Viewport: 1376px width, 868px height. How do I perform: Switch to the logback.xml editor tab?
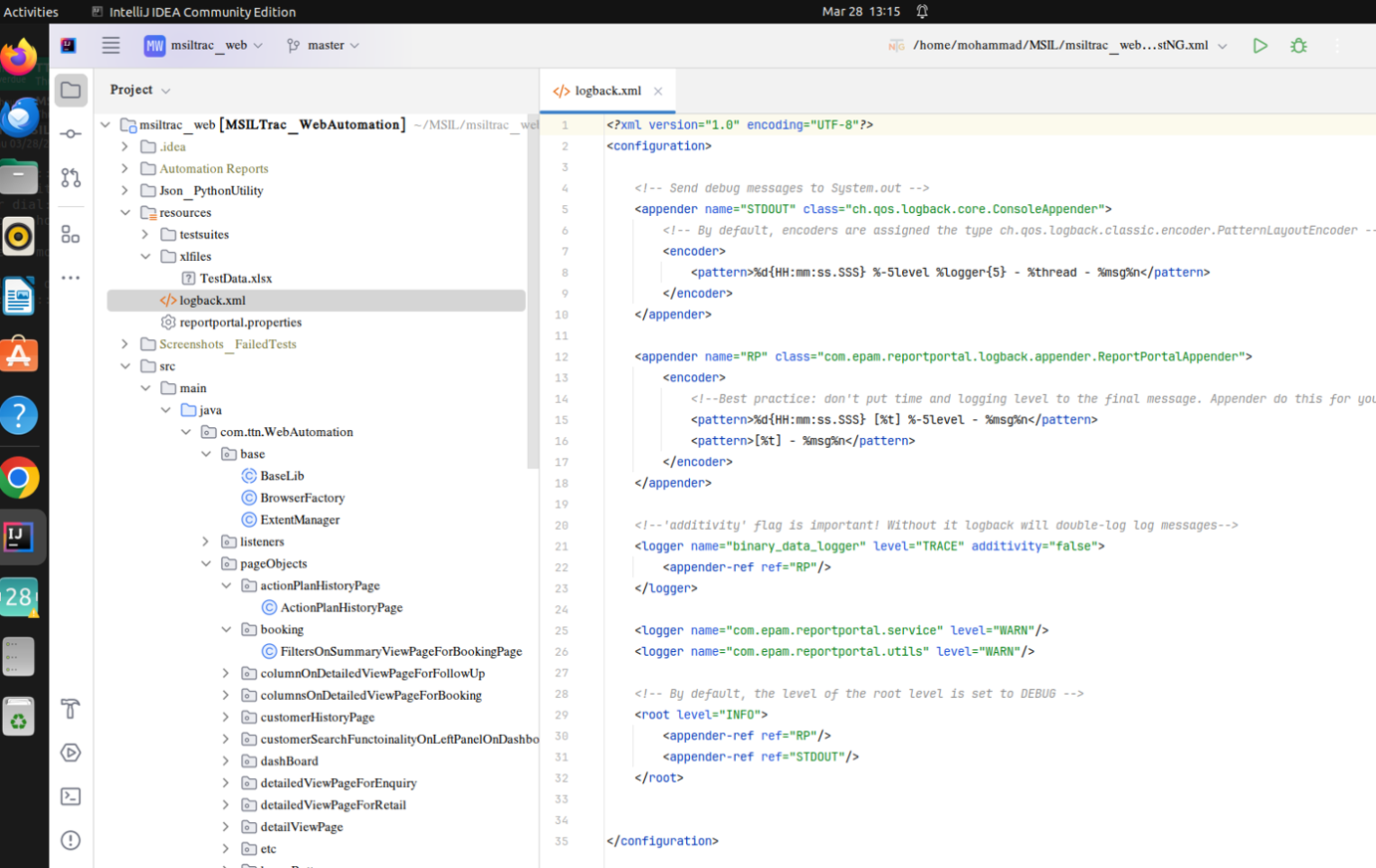607,90
